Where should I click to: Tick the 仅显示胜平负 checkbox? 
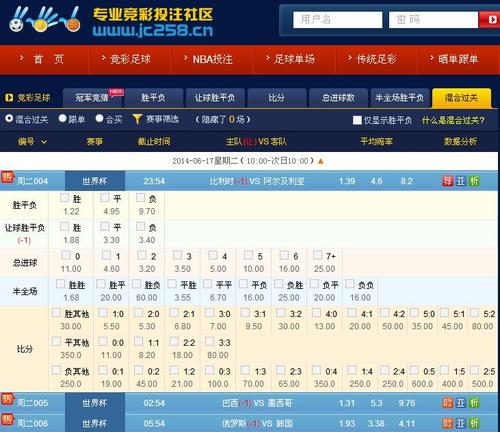point(357,120)
